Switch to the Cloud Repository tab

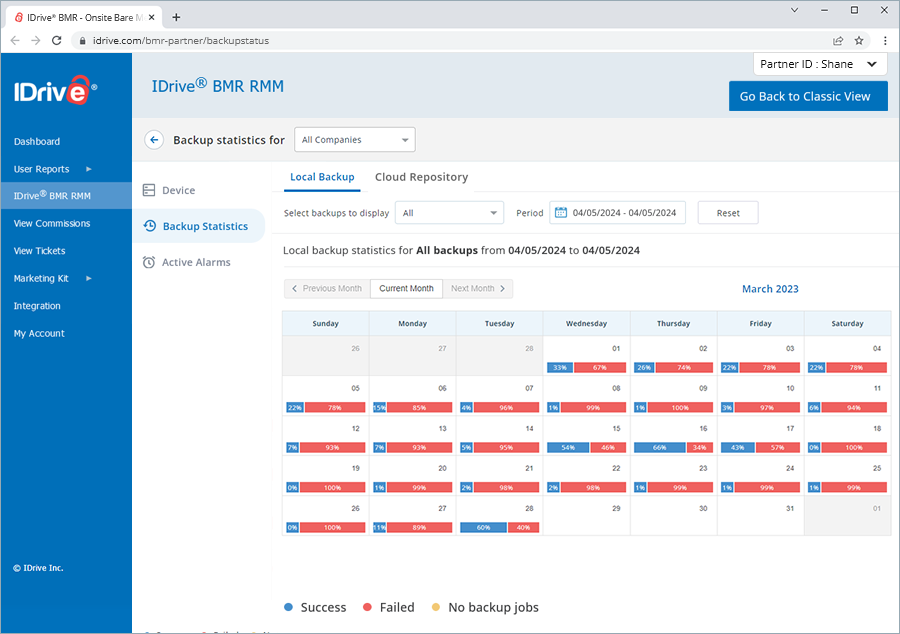click(x=421, y=177)
